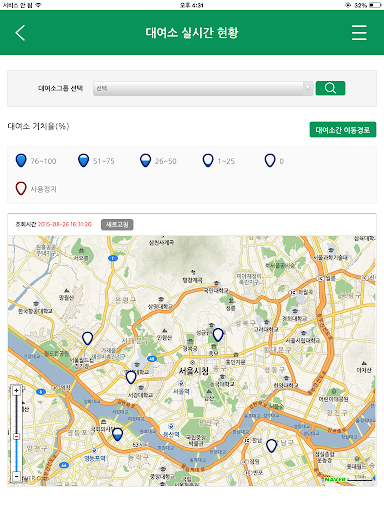
Task: Select the station marker near 종로
Action: click(218, 335)
